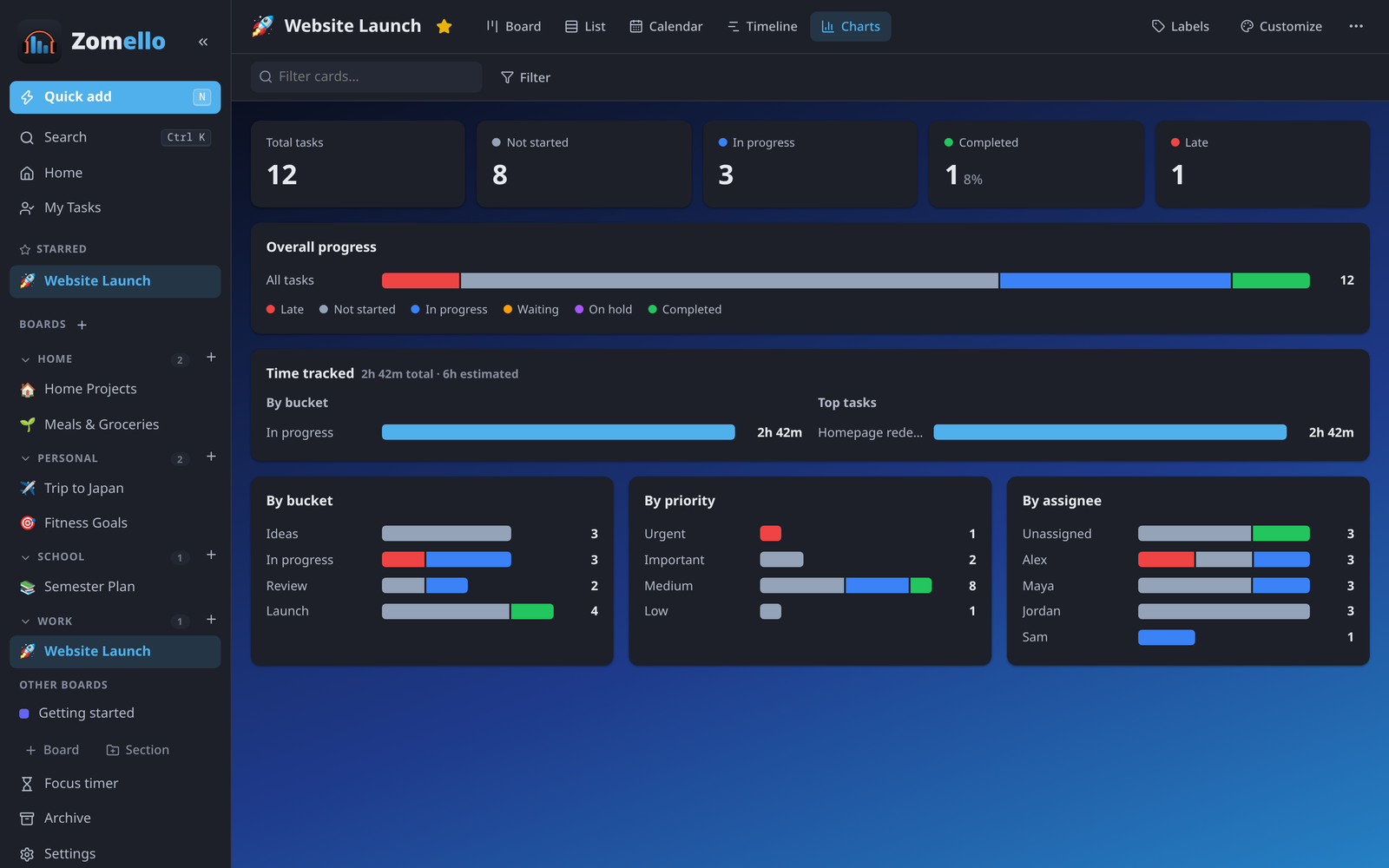
Task: Create a new Section in the sidebar
Action: point(138,750)
